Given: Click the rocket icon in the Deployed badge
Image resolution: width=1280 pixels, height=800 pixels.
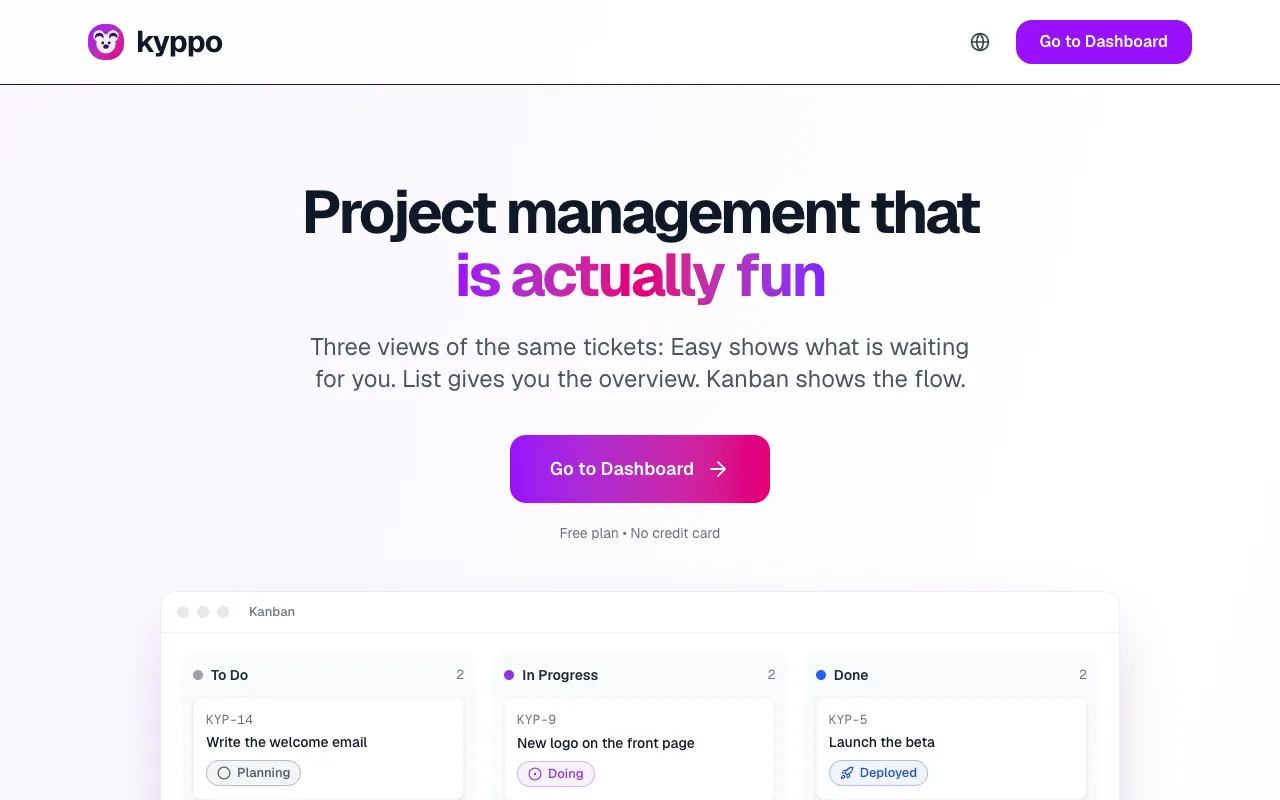Looking at the screenshot, I should [x=847, y=773].
